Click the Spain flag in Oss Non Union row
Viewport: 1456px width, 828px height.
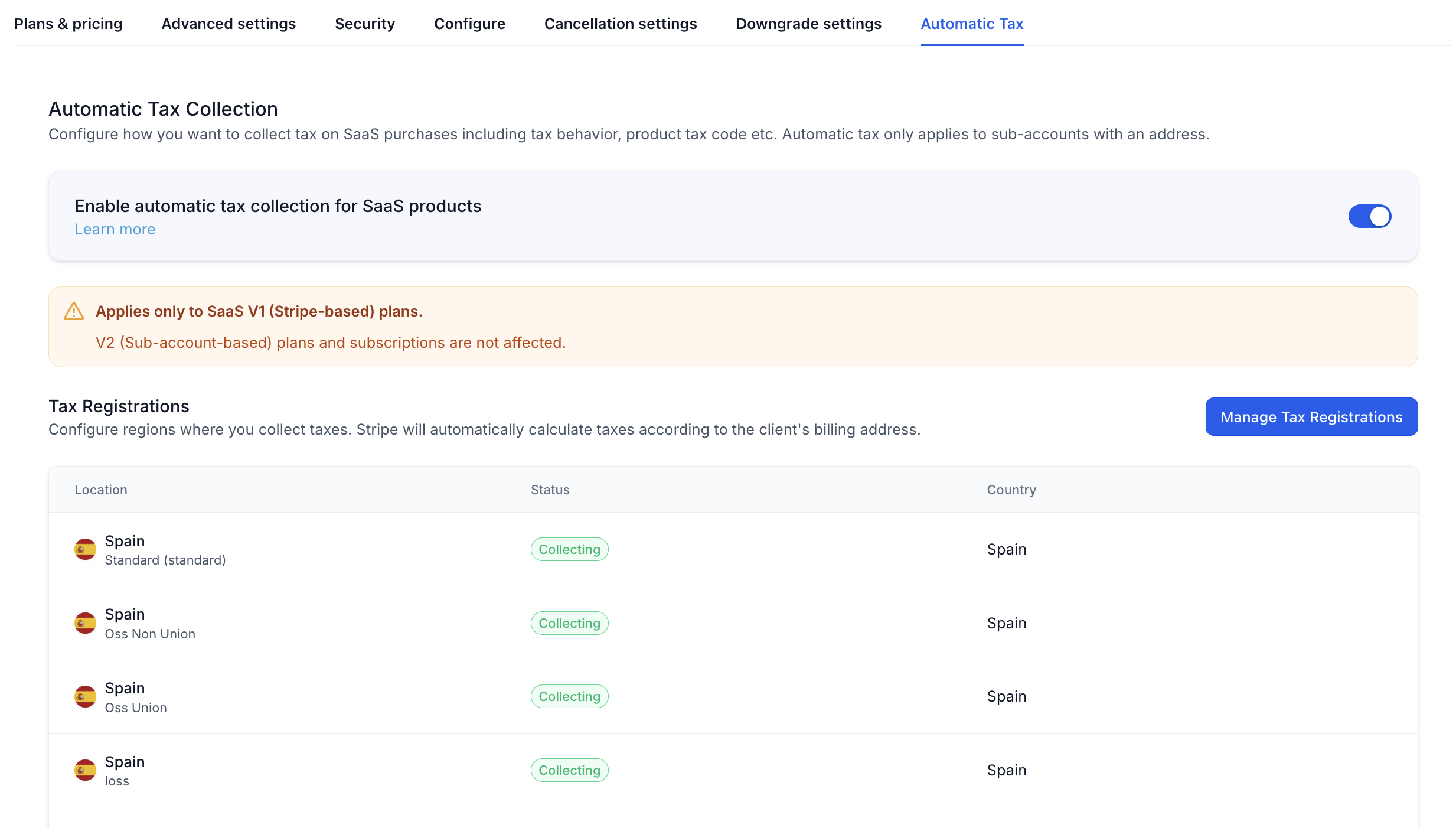coord(85,623)
